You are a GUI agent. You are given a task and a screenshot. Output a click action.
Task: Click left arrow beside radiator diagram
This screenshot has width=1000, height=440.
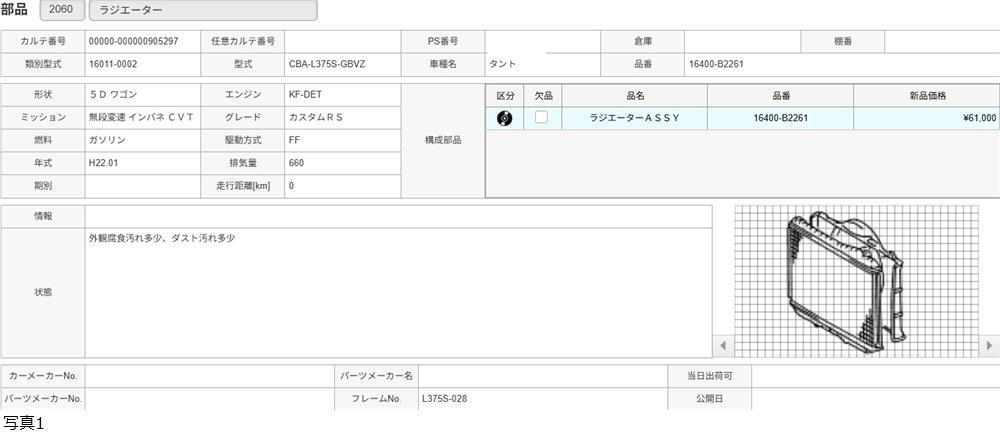point(724,346)
